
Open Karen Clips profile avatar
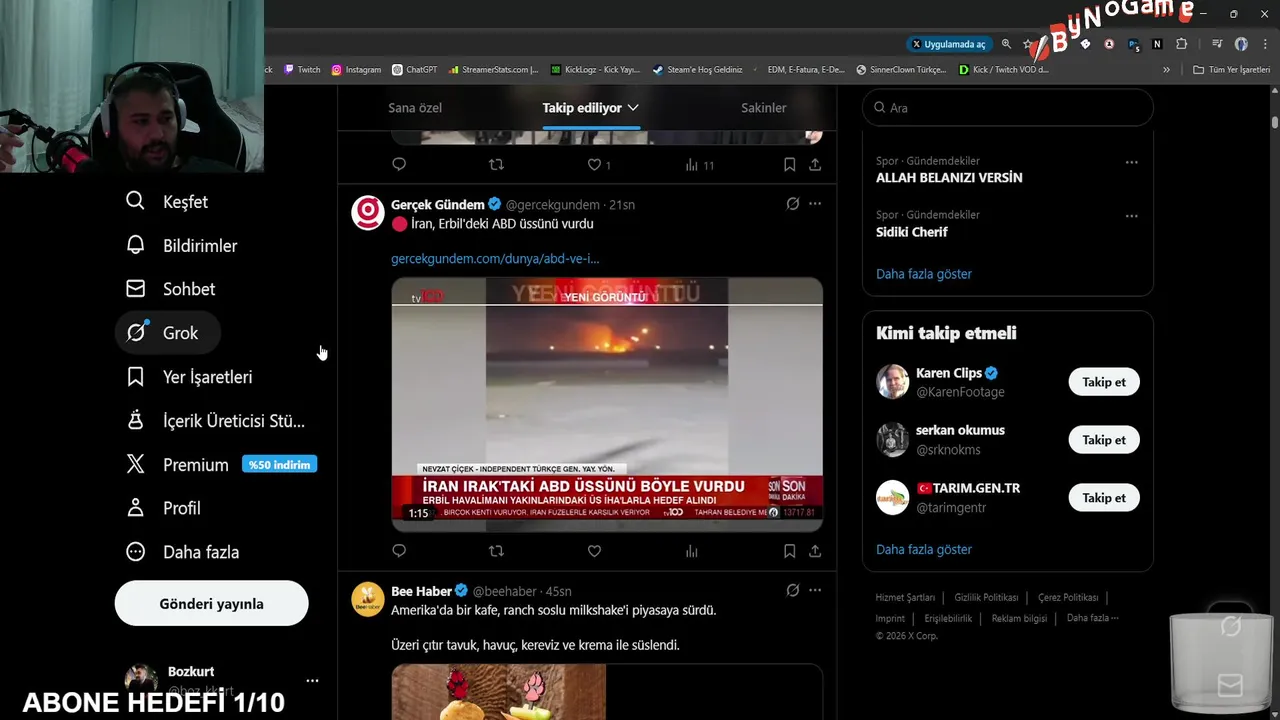[893, 382]
